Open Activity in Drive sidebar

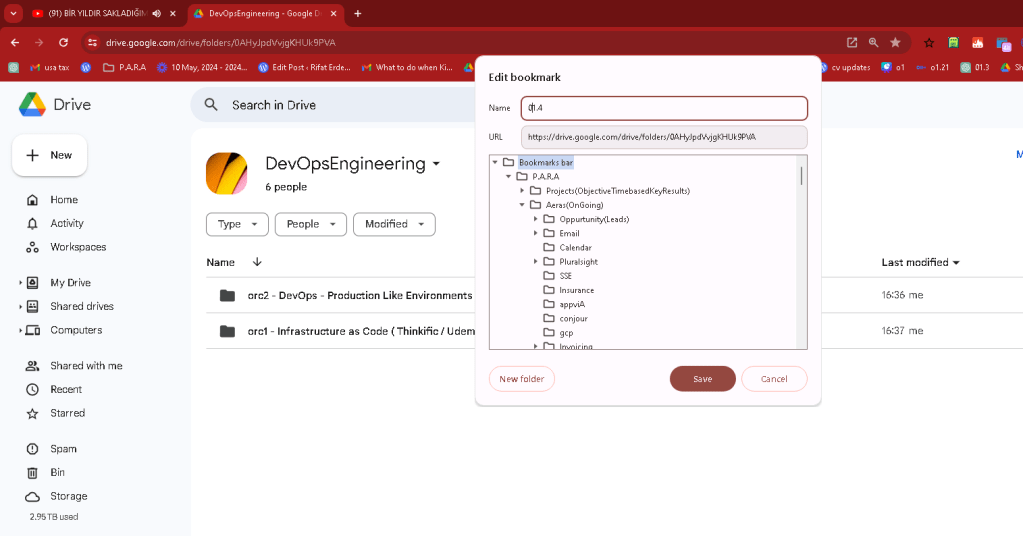[67, 223]
